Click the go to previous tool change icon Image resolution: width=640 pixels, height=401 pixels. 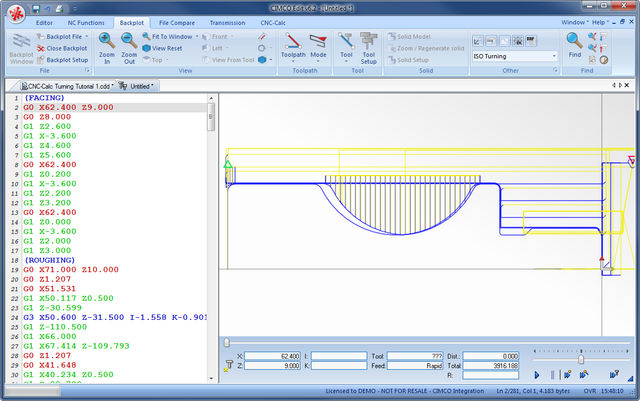[604, 48]
